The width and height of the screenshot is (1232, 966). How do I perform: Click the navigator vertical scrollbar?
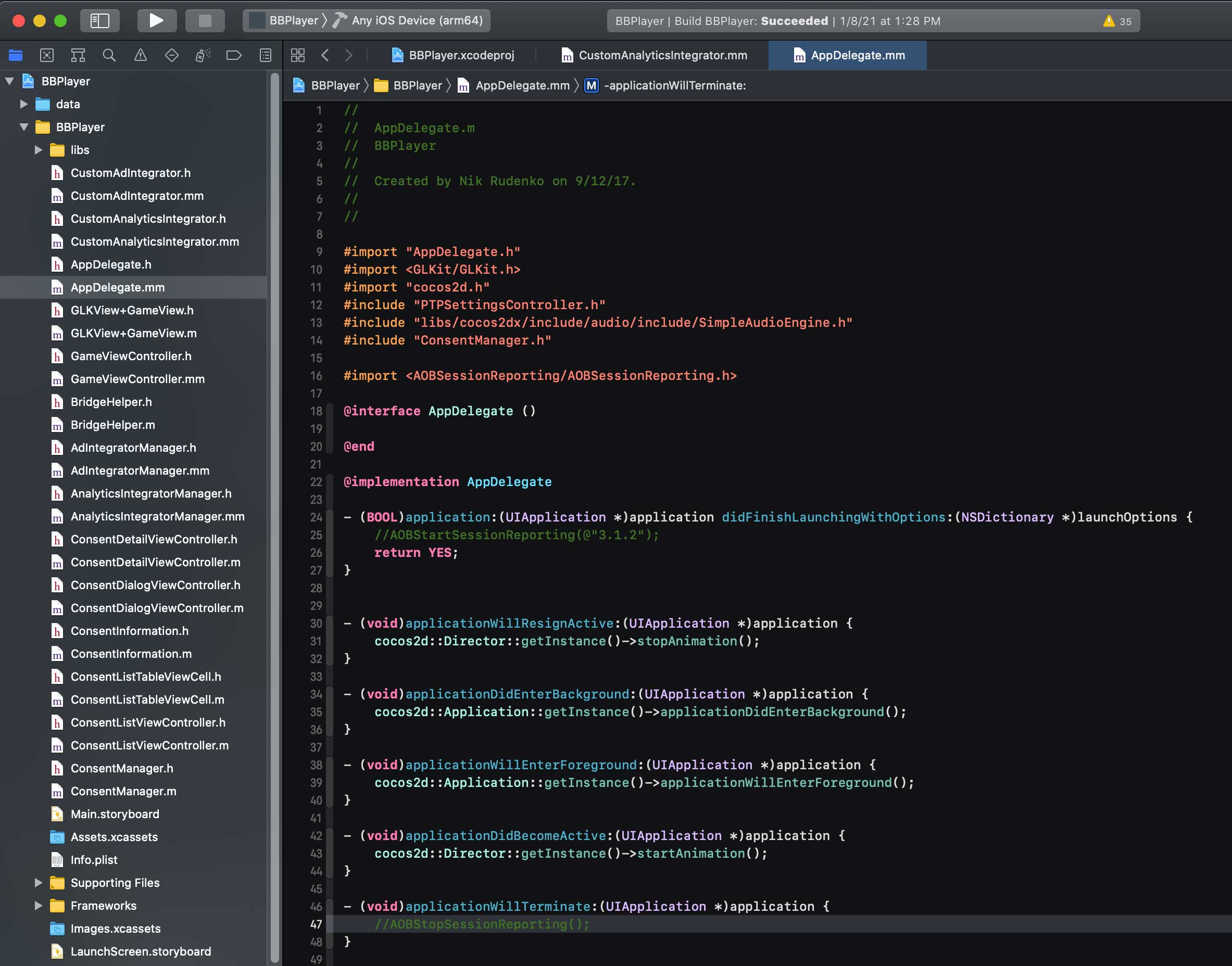coord(274,517)
